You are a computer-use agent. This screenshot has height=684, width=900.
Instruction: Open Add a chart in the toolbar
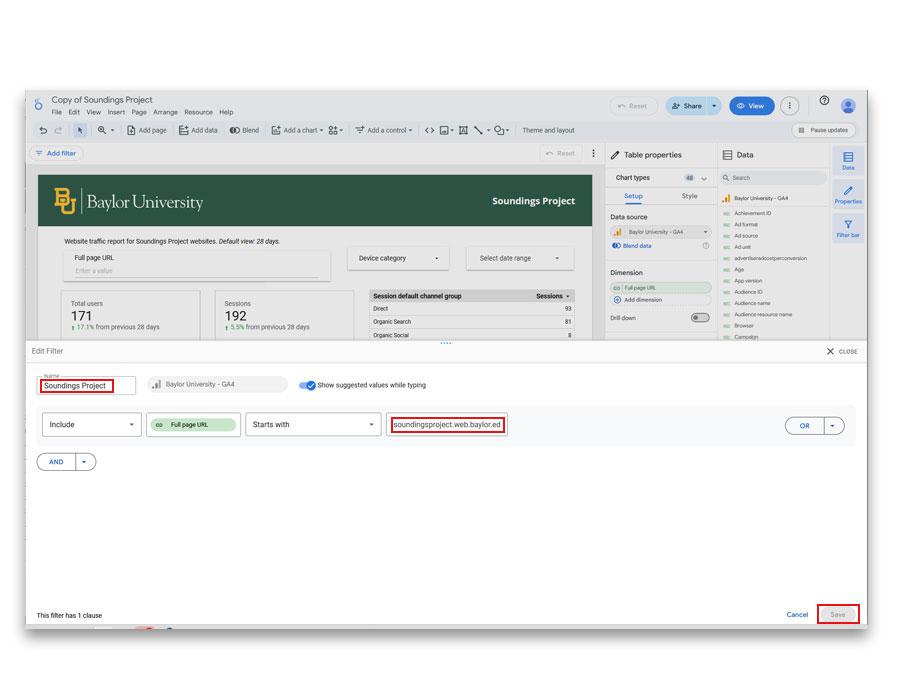pos(297,130)
